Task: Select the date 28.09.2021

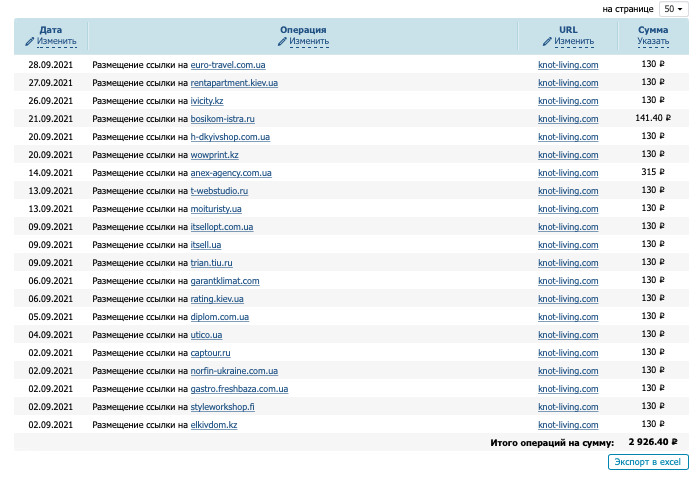Action: point(50,65)
